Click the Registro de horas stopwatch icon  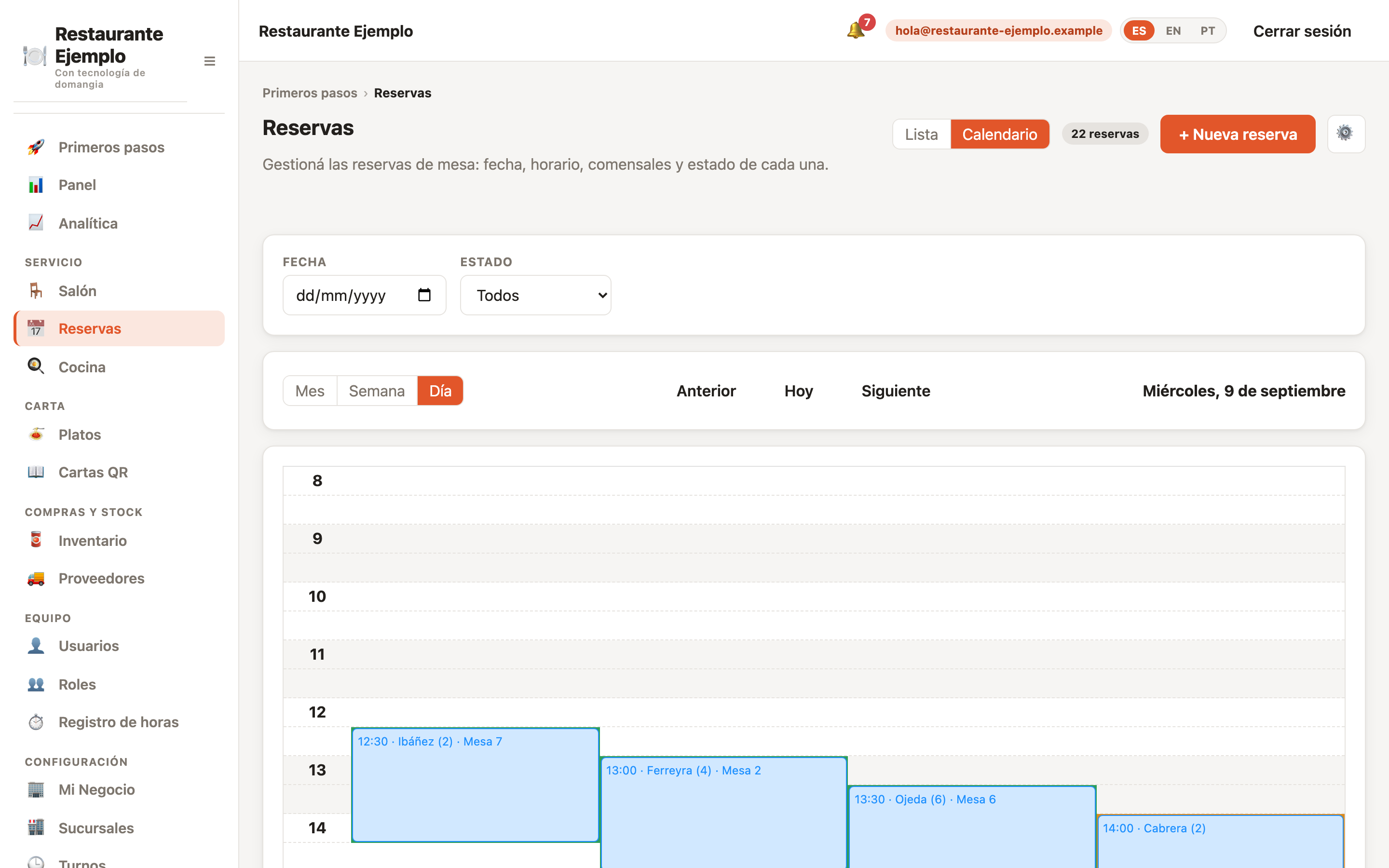36,721
